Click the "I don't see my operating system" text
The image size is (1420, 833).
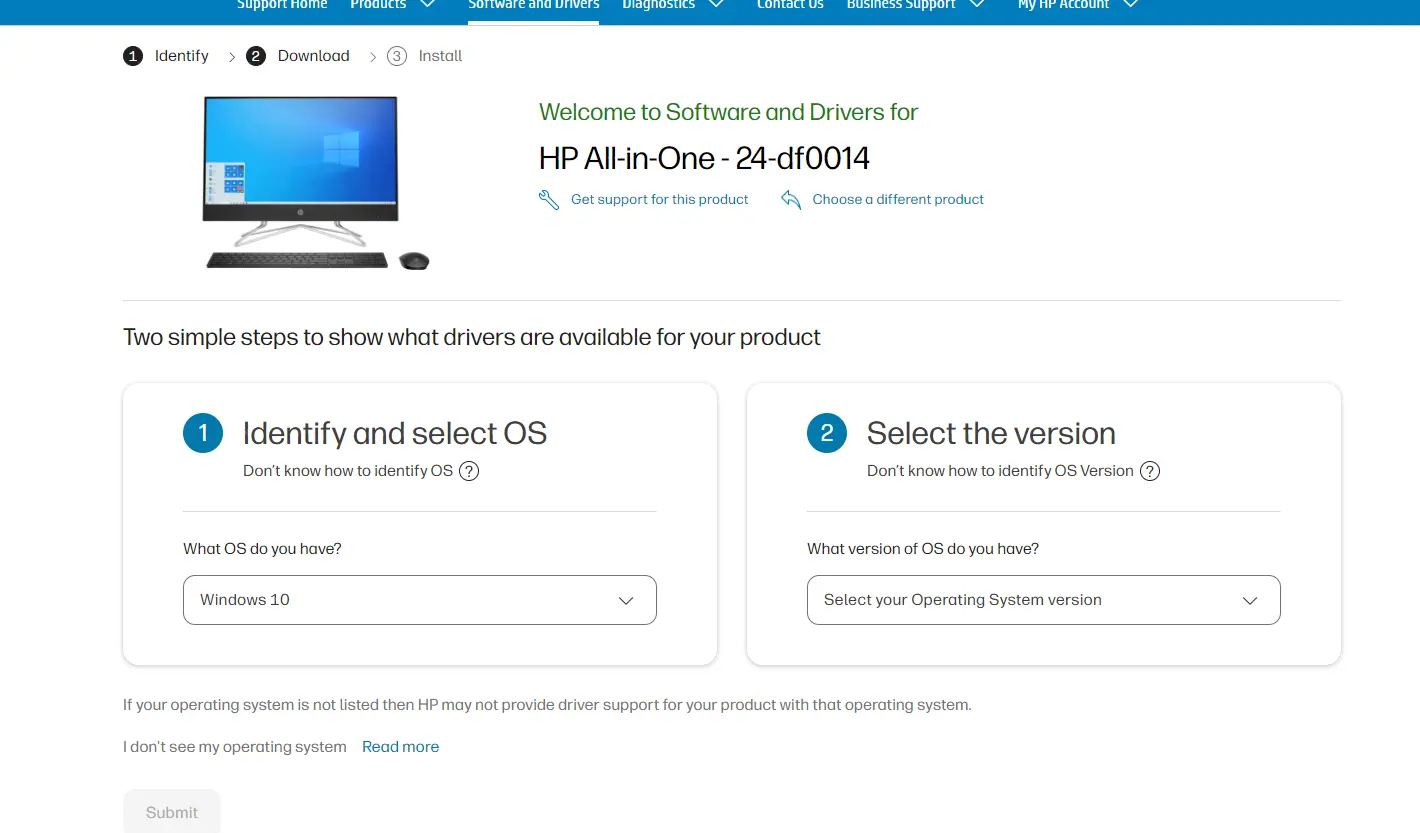pos(235,747)
